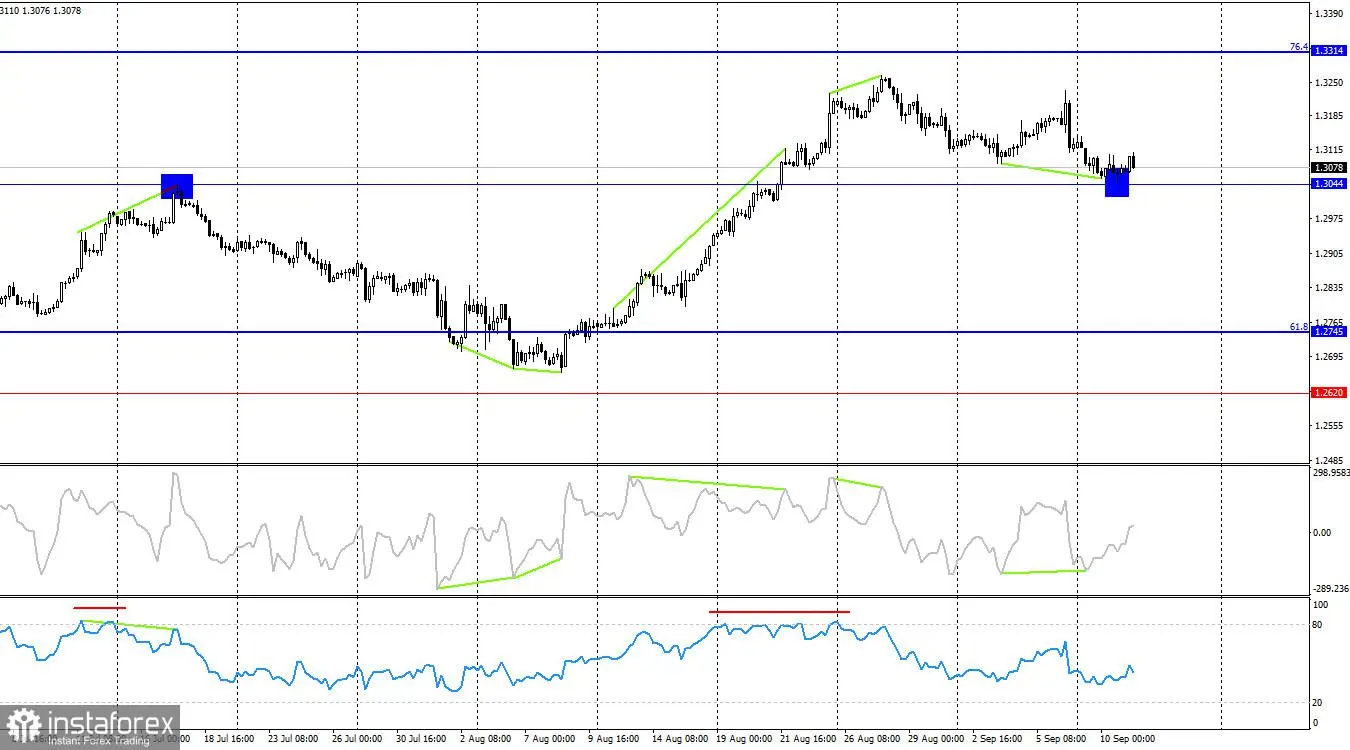This screenshot has width=1350, height=750.
Task: Click the 0.00 indicator scale value
Action: [1323, 532]
